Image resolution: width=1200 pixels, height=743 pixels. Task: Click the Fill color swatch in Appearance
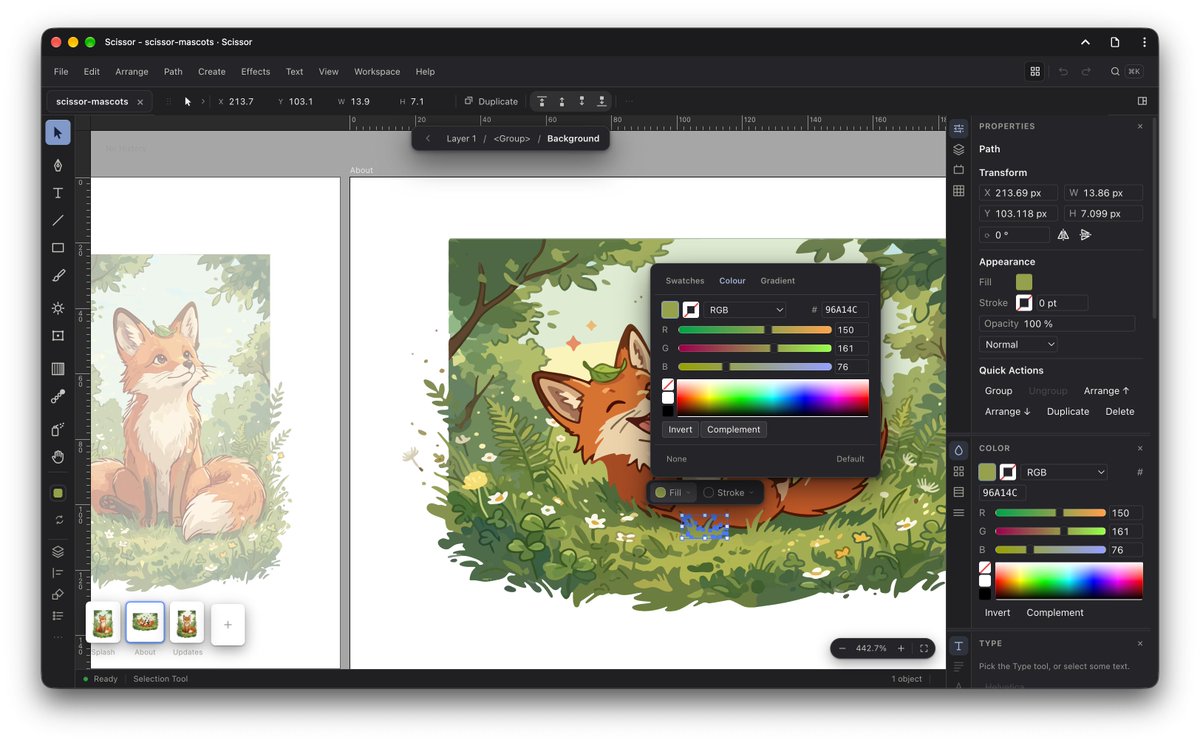point(1024,282)
